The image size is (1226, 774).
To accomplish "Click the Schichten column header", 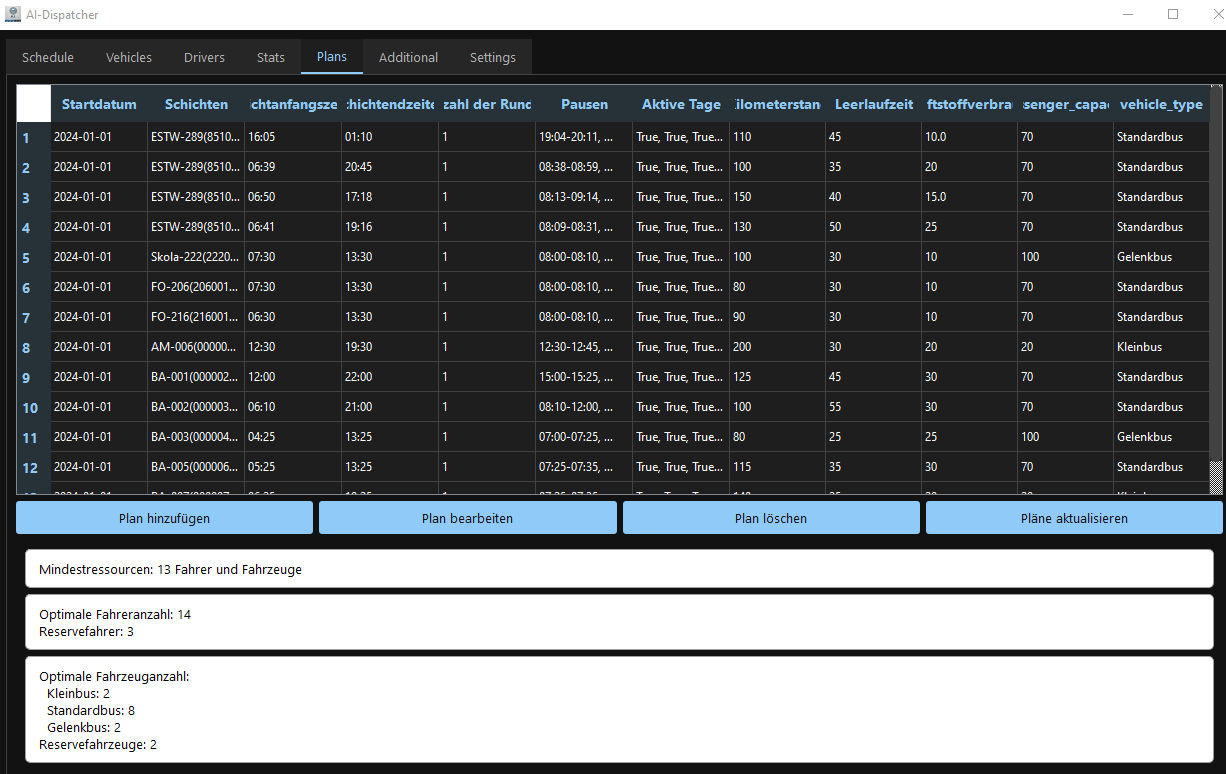I will (x=196, y=104).
